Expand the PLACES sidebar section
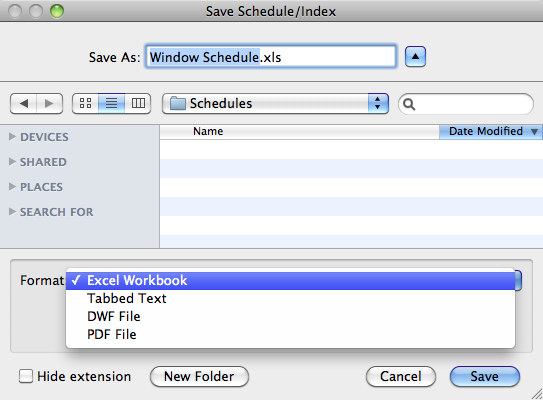Viewport: 543px width, 400px height. [12, 186]
